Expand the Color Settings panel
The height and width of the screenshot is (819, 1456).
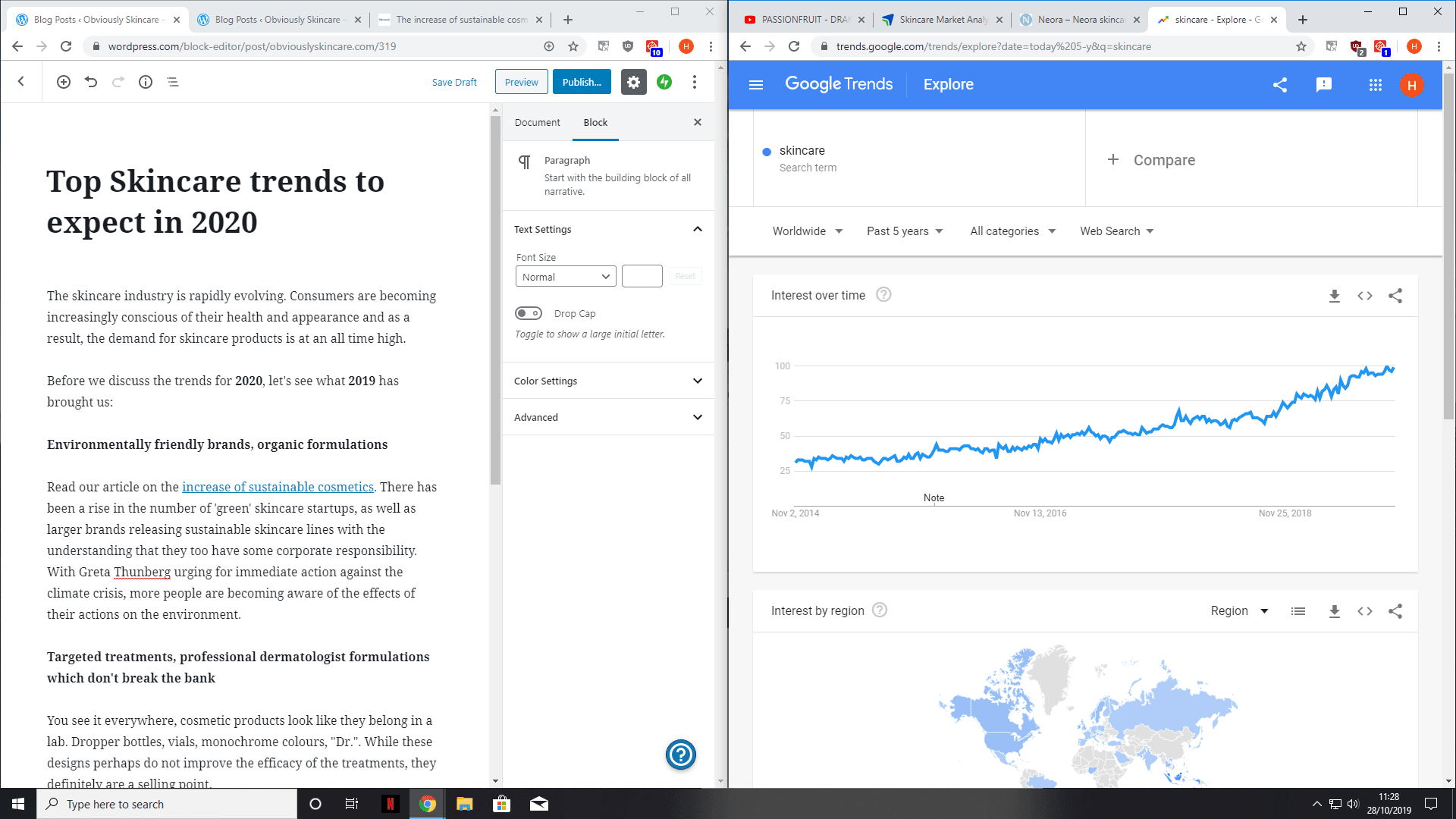[x=608, y=381]
